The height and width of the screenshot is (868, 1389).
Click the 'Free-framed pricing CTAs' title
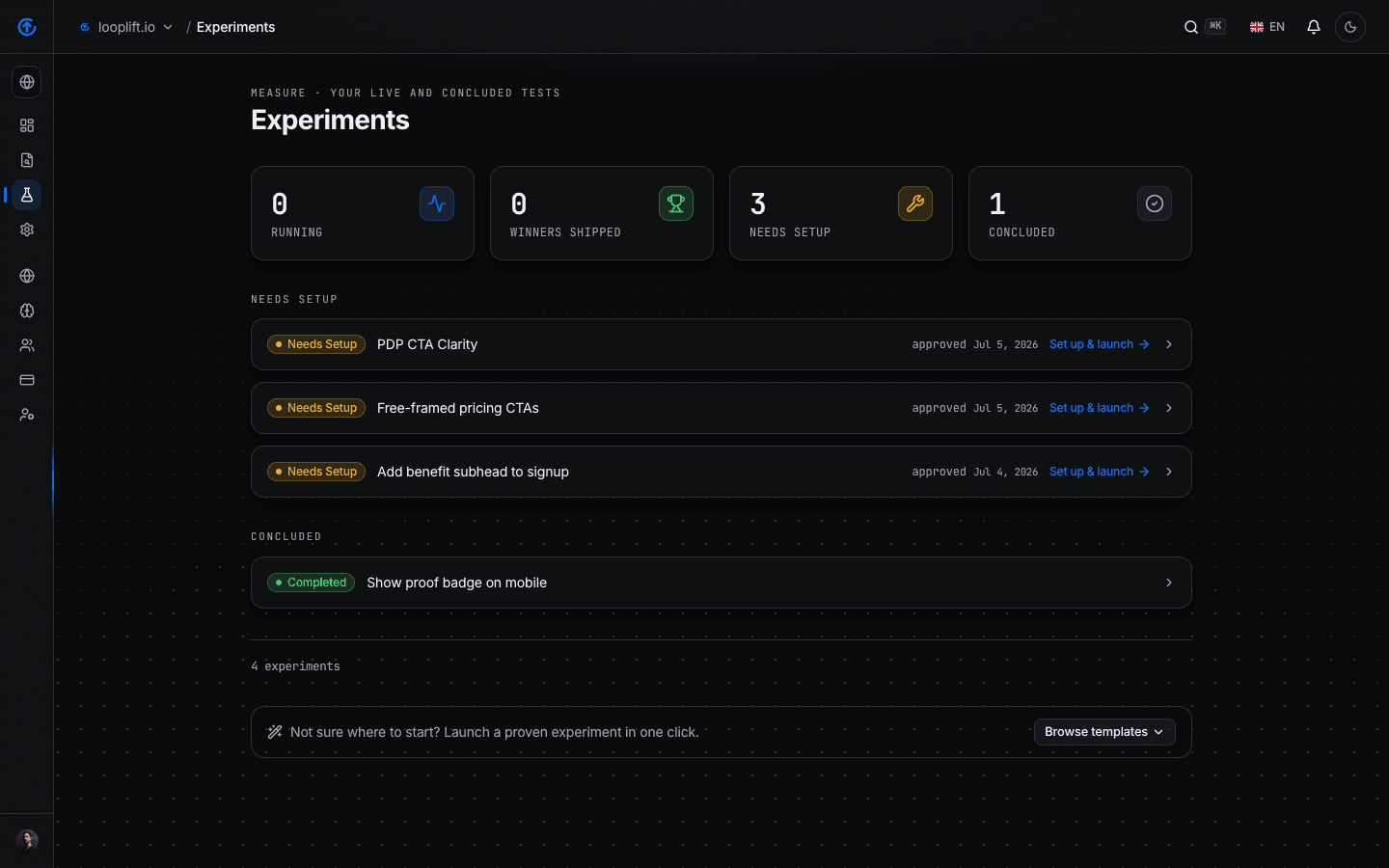click(x=458, y=408)
